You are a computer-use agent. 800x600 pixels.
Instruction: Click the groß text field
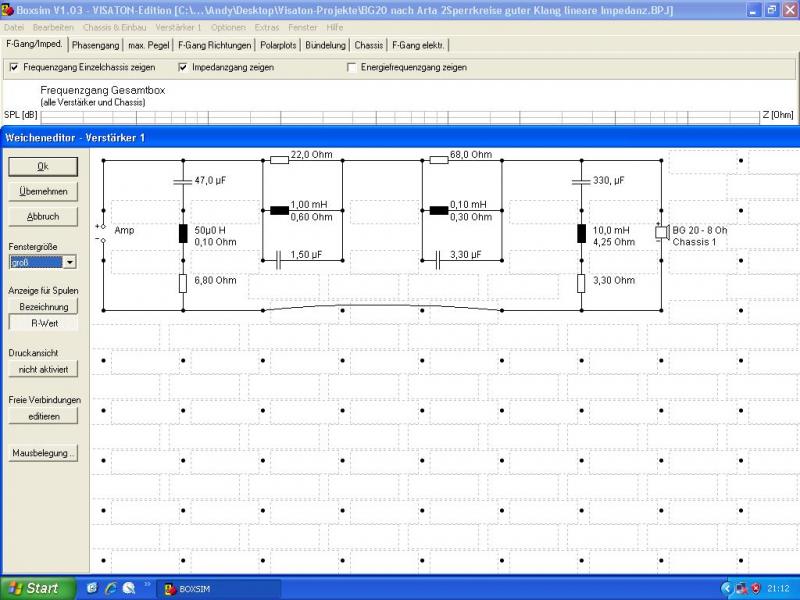coord(36,262)
